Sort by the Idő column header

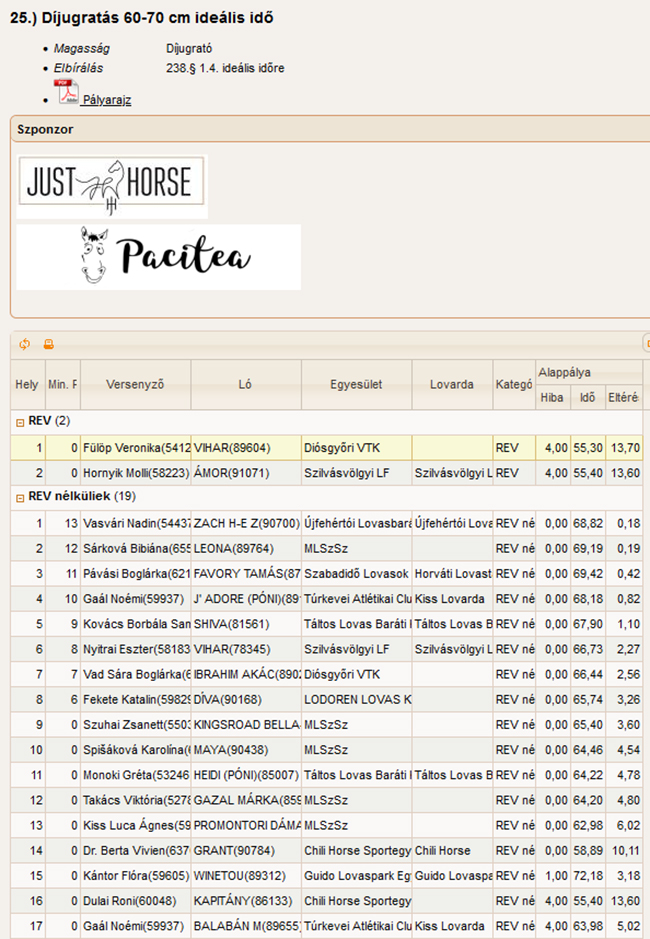click(587, 397)
